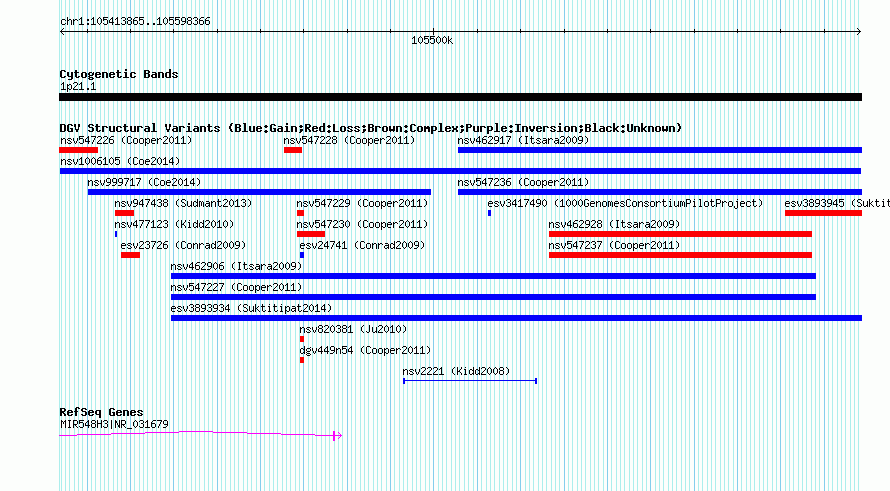Click the Cytogenetic Bands track title

point(119,74)
